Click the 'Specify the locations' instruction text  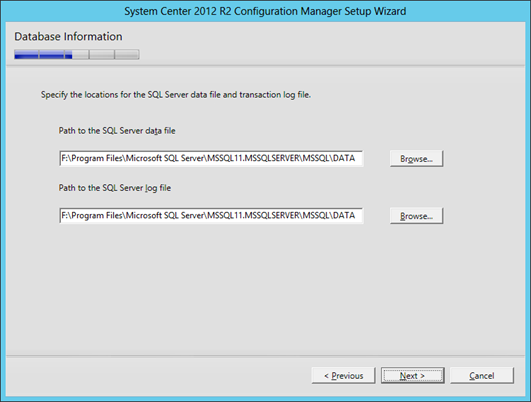pyautogui.click(x=176, y=95)
